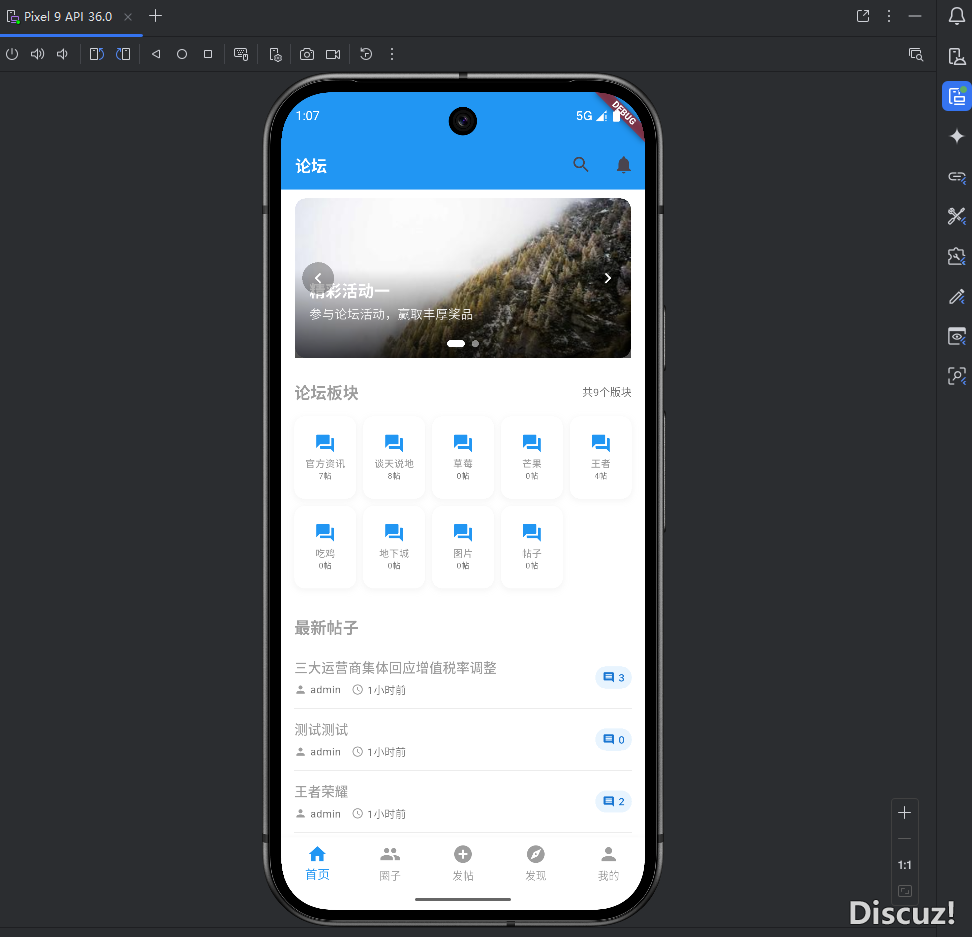Image resolution: width=972 pixels, height=937 pixels.
Task: Rotate the device left
Action: coord(96,54)
